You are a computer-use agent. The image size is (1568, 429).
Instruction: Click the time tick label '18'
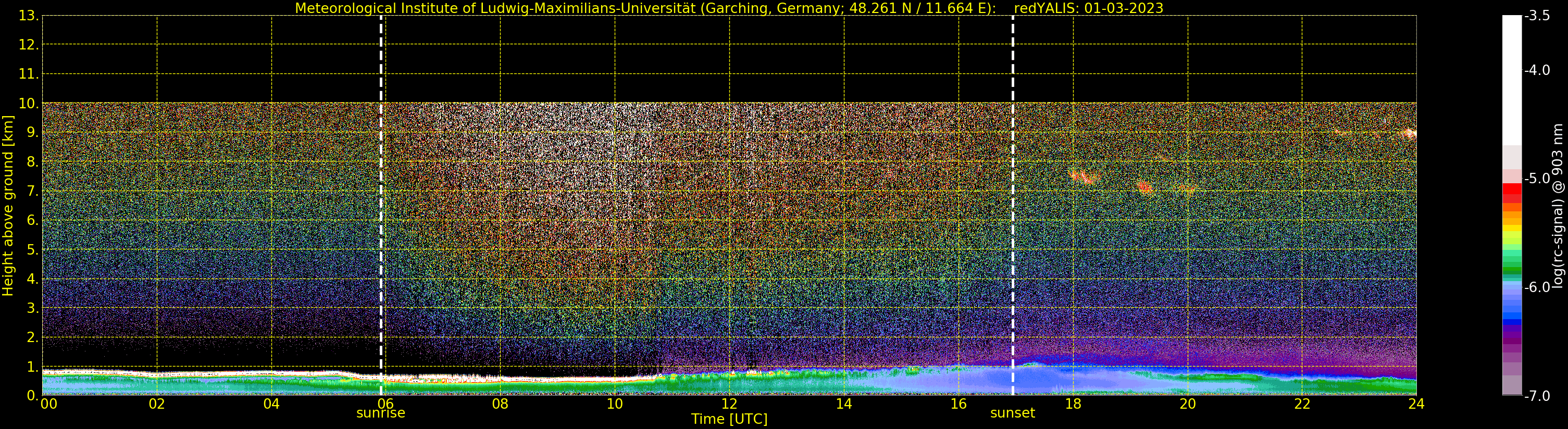click(1073, 404)
